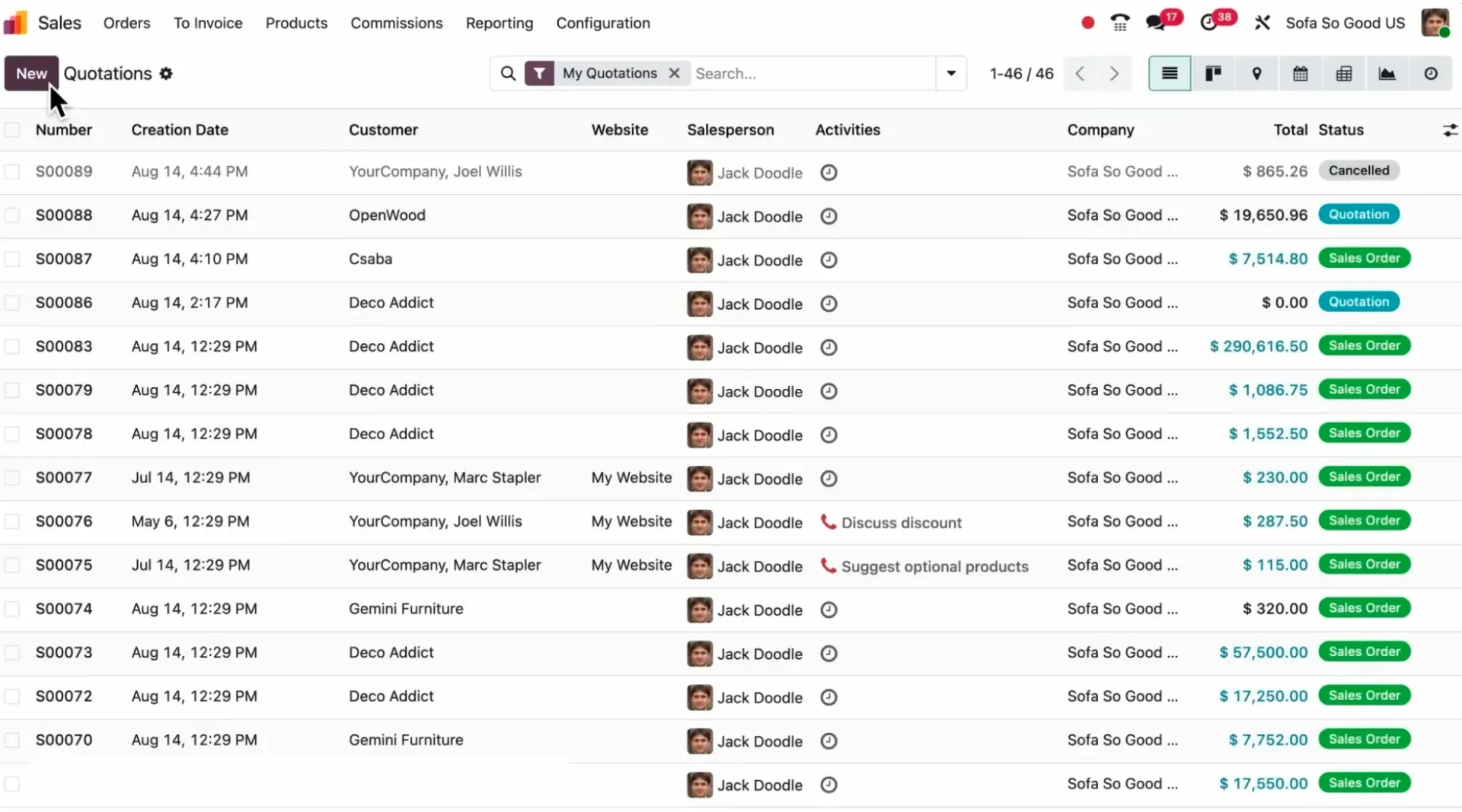Open the Sales app home icon
The image size is (1462, 812).
16,23
